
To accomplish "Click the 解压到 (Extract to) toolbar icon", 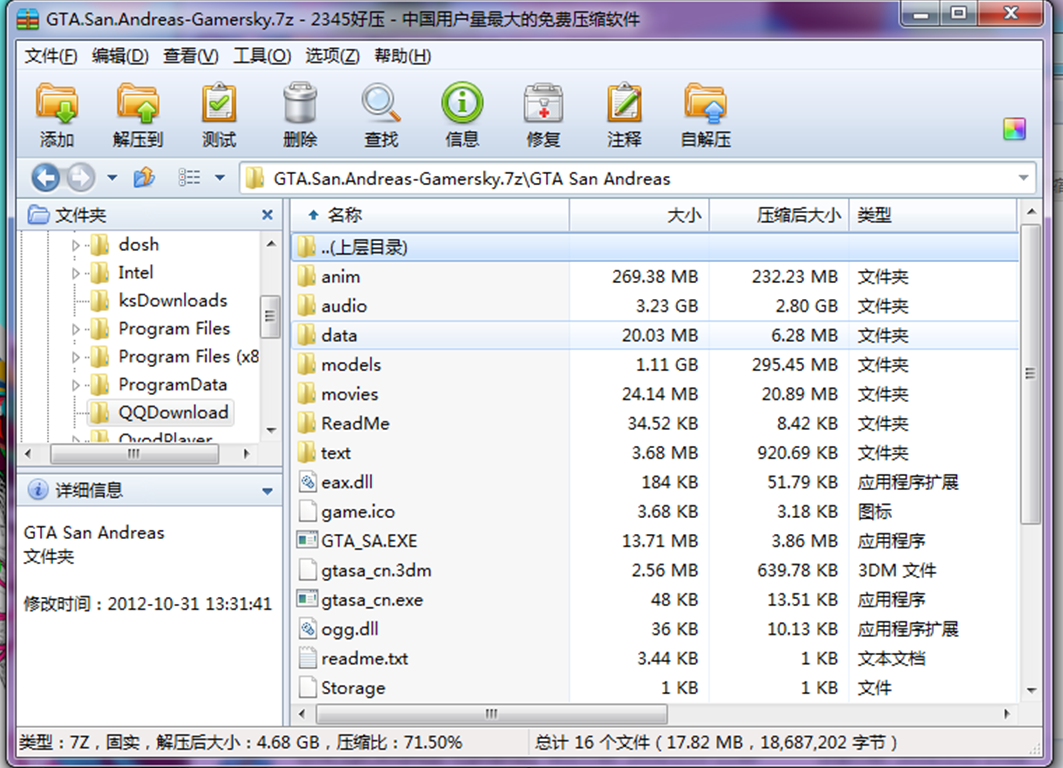I will (x=138, y=114).
